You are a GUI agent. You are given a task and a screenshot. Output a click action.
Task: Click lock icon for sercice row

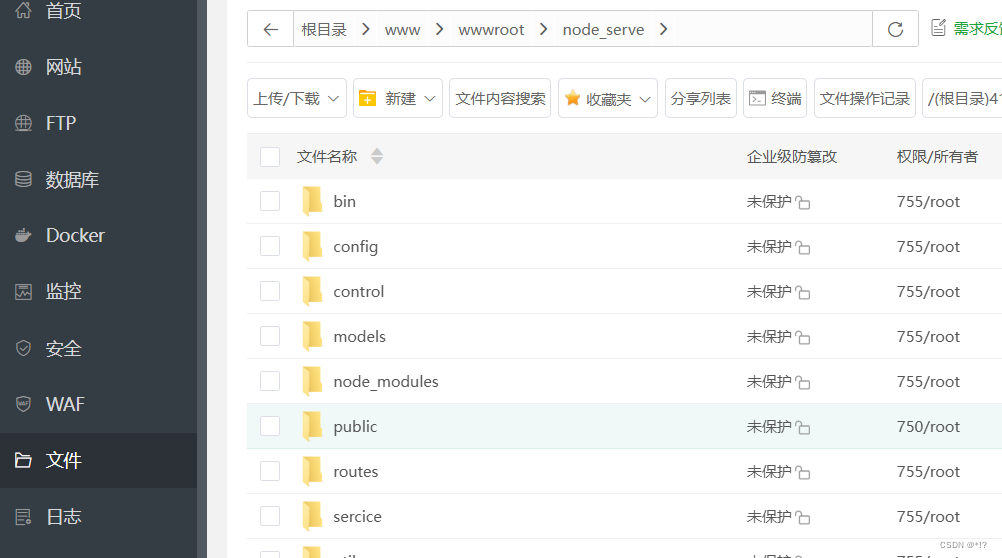pos(803,518)
